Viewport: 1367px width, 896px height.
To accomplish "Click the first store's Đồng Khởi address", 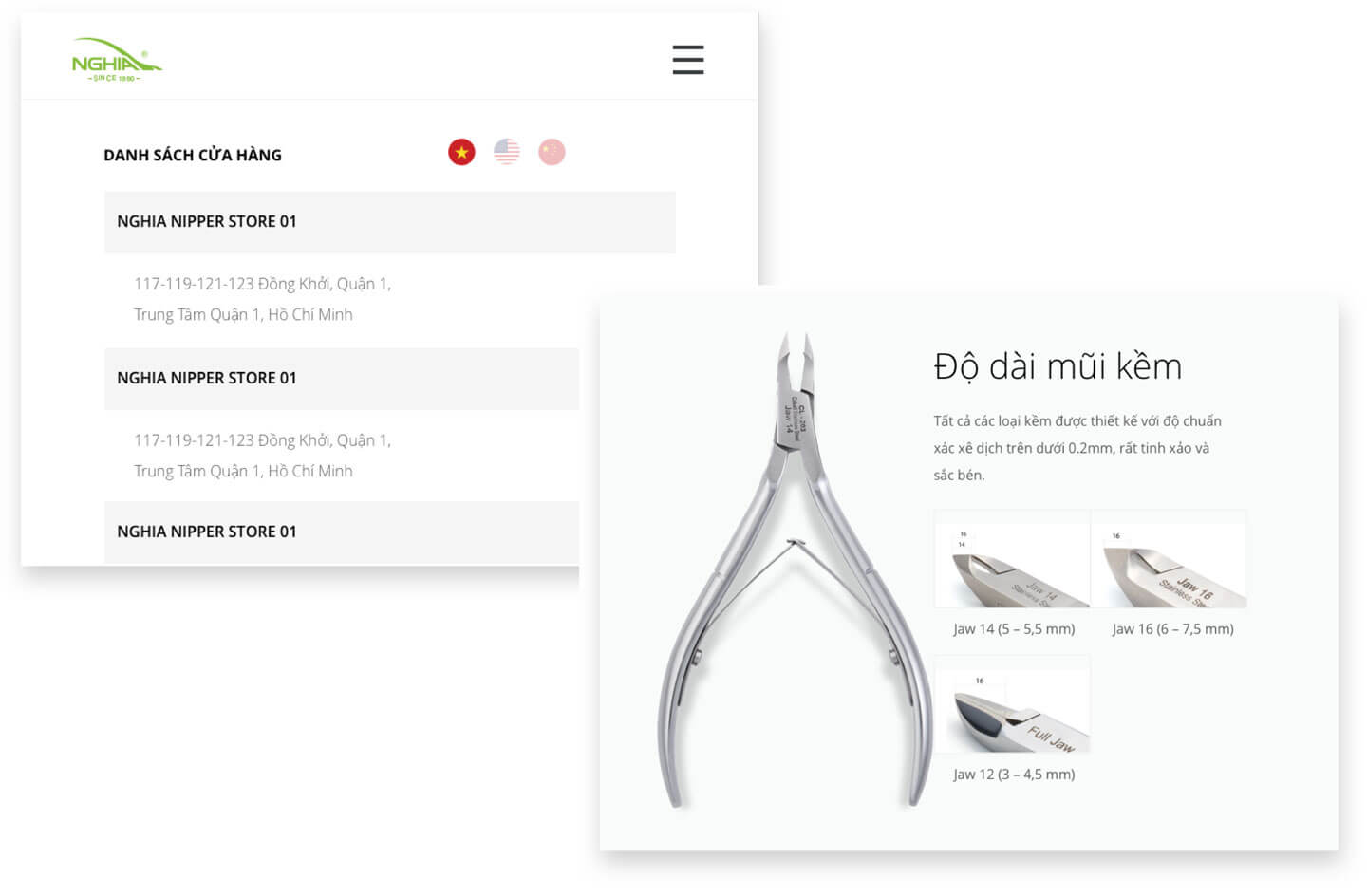I will coord(262,299).
